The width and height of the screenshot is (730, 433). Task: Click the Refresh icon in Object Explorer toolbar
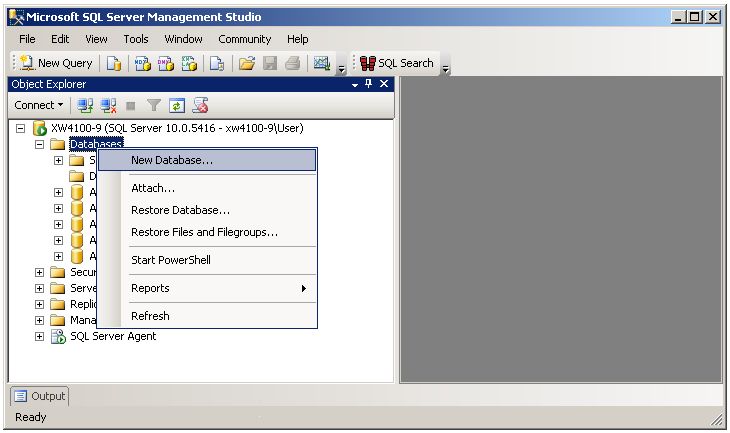pyautogui.click(x=177, y=106)
